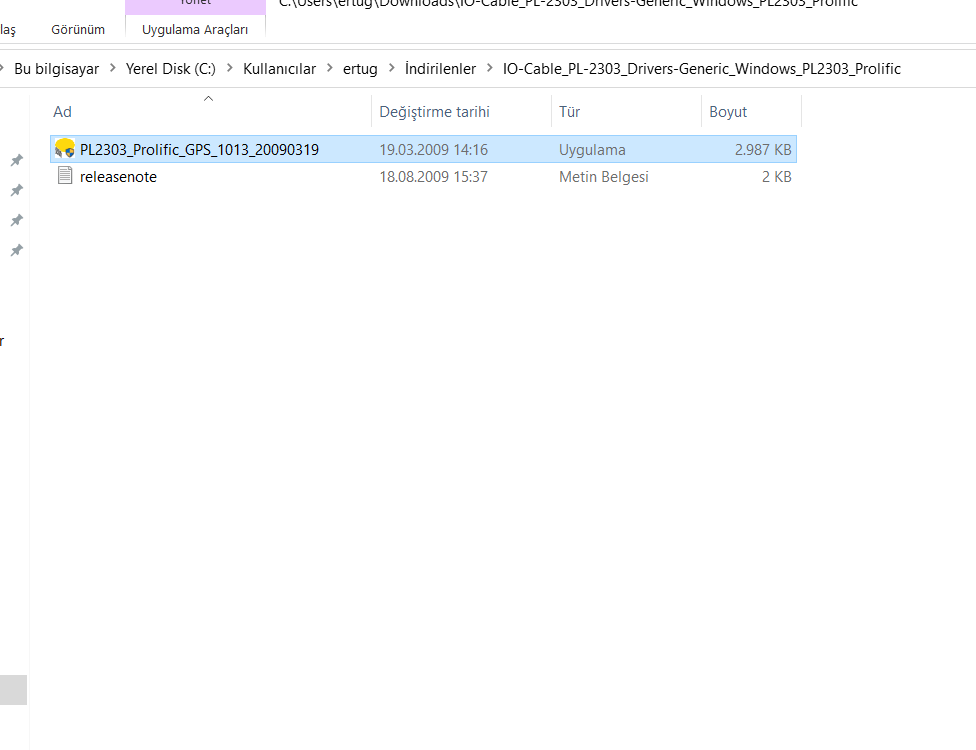
Task: Select the file name PL2303_Prolific_GPS_1013_20090319
Action: [x=199, y=149]
